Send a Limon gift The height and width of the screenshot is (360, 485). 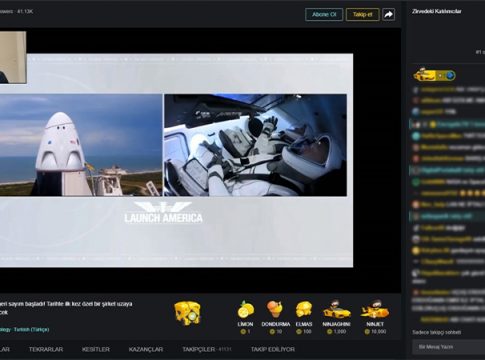(x=246, y=317)
